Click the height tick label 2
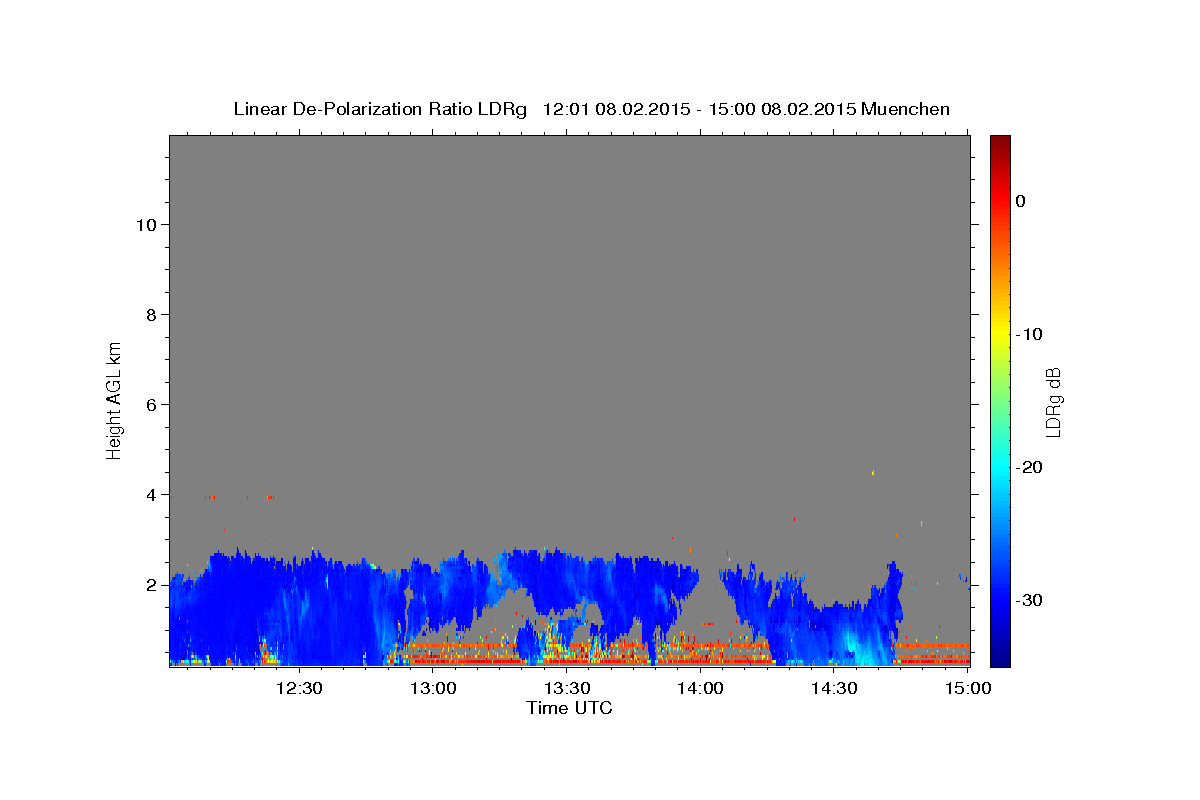Screen dimensions: 1200x800 point(150,584)
